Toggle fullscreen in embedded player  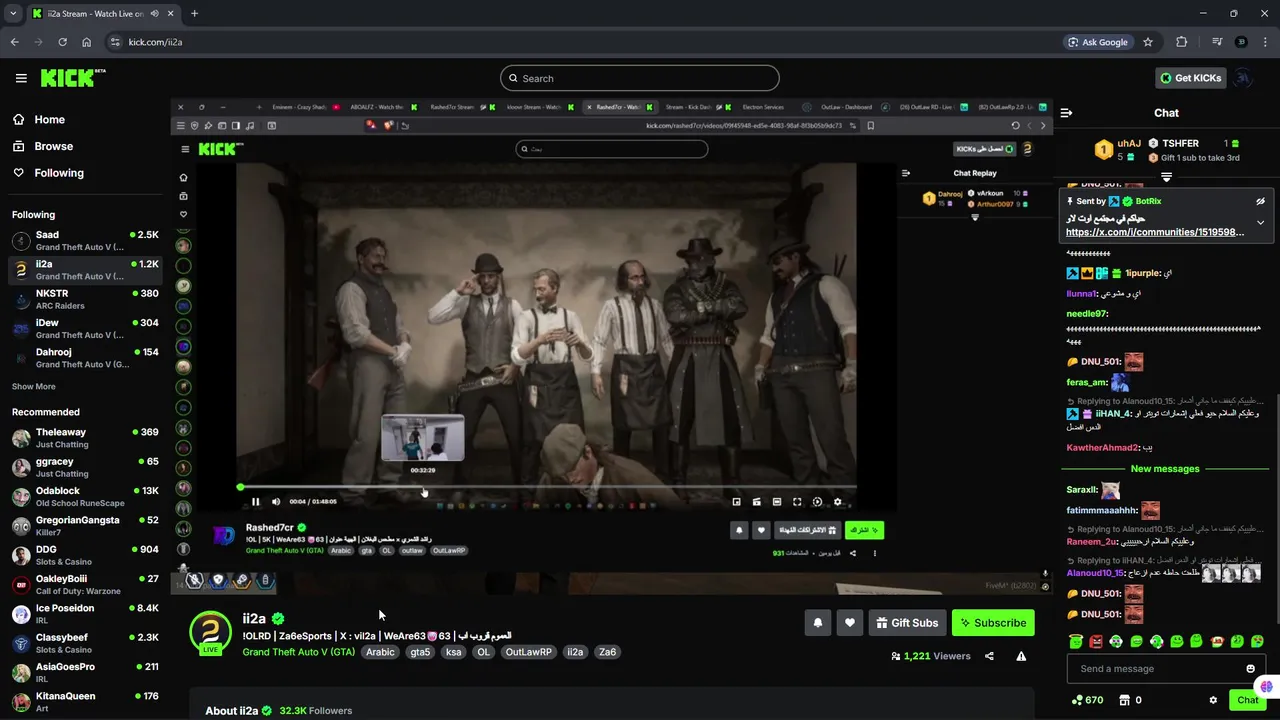coord(797,502)
